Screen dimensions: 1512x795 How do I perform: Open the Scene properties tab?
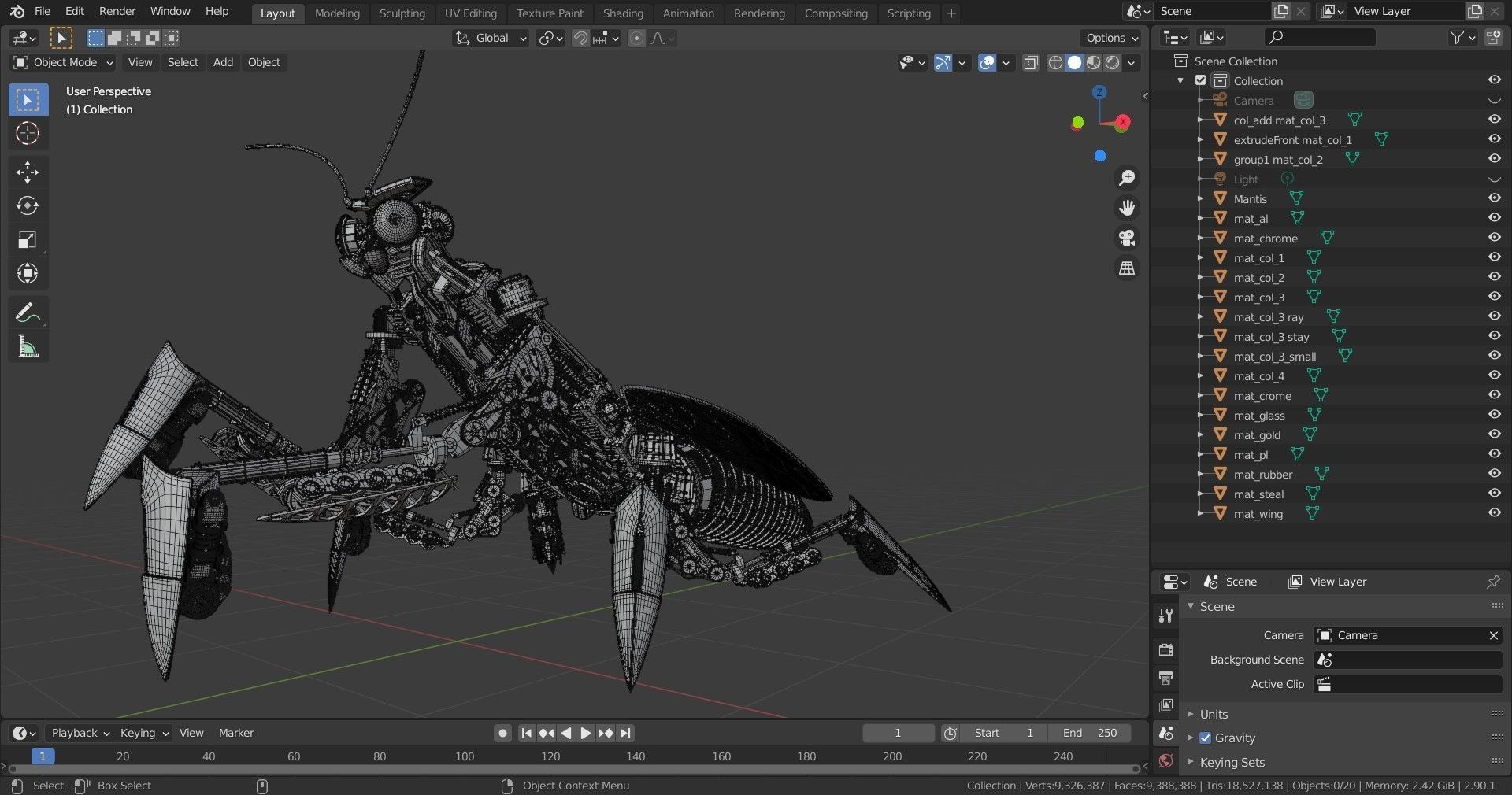point(1165,734)
